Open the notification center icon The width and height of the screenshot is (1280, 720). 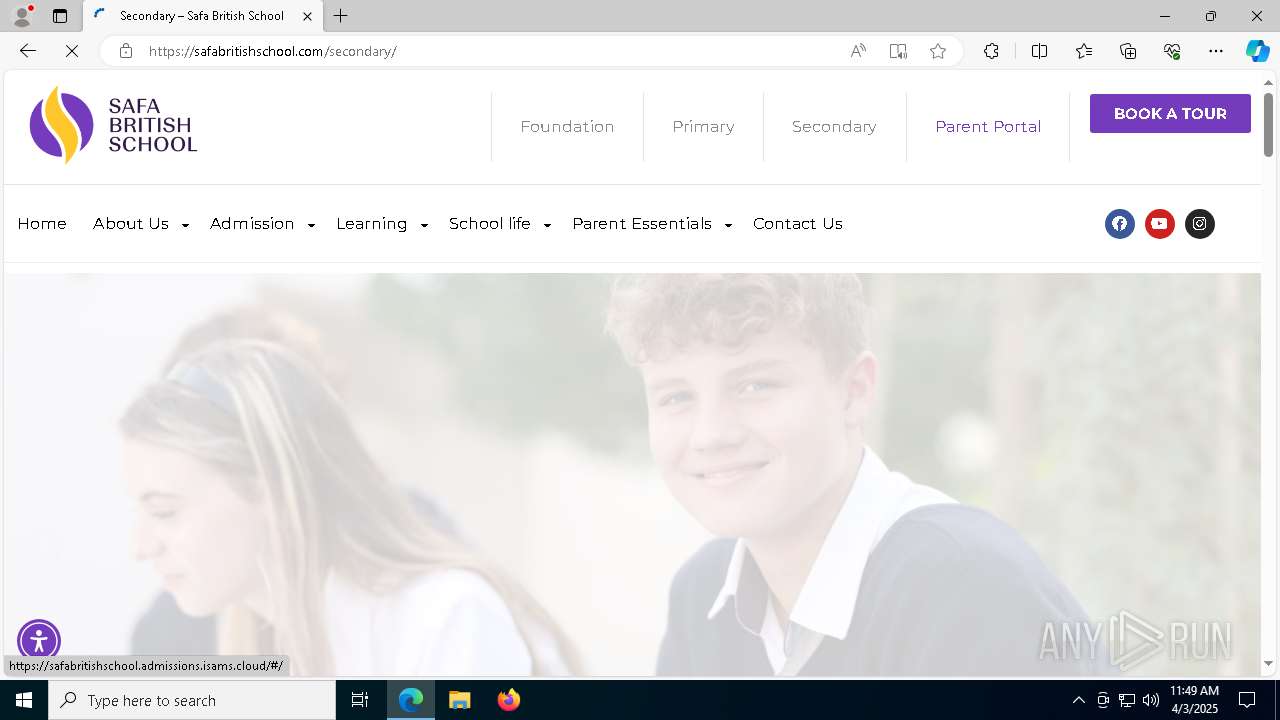pyautogui.click(x=1247, y=700)
